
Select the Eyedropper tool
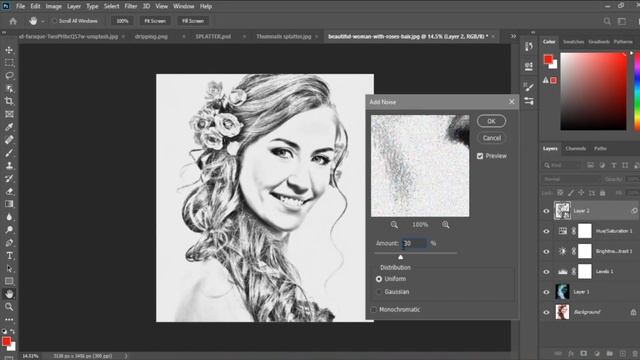tap(9, 127)
